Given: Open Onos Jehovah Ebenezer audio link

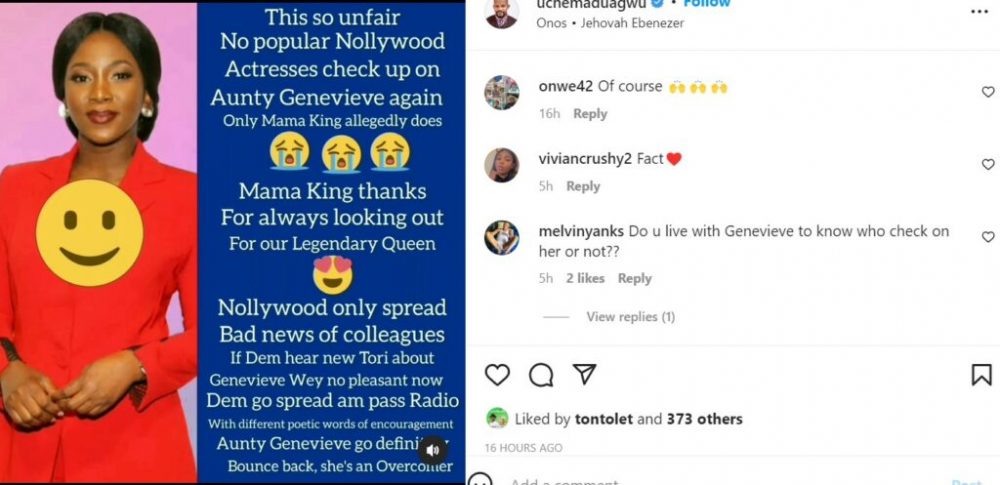Looking at the screenshot, I should [x=610, y=23].
